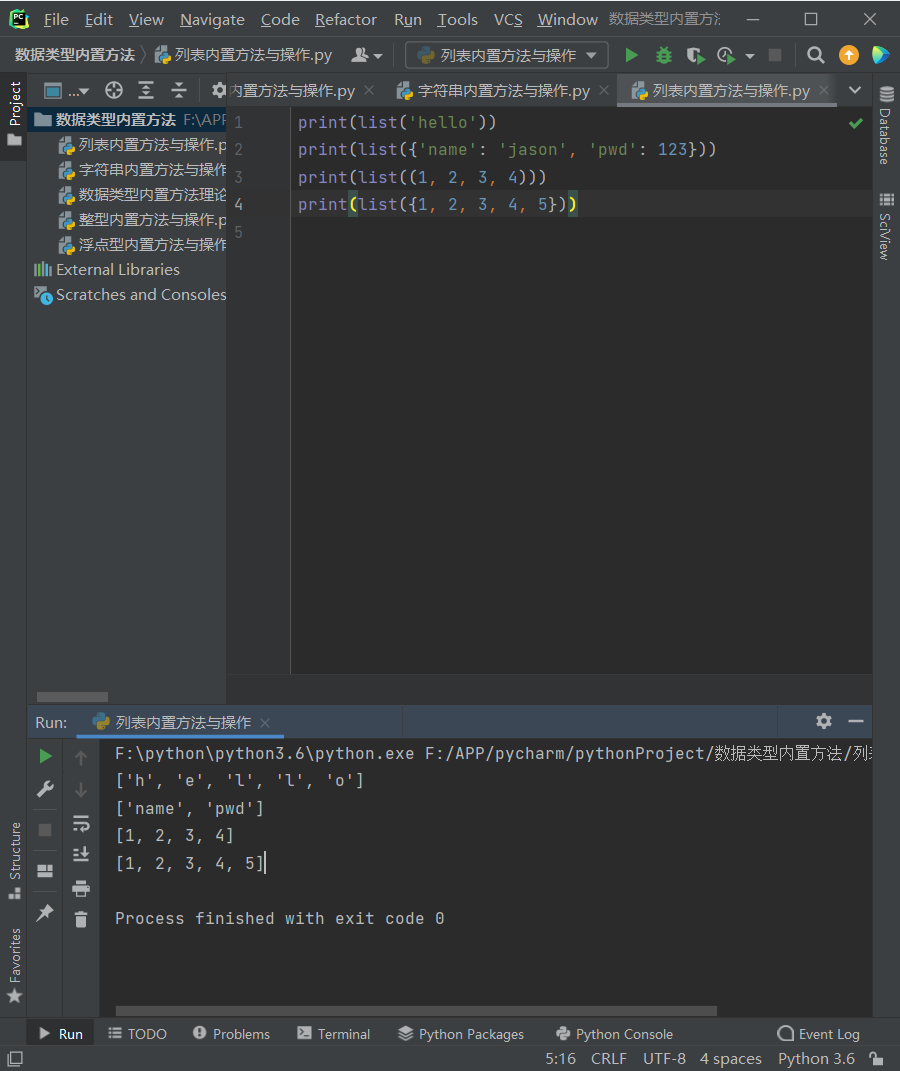Viewport: 900px width, 1071px height.
Task: Open 浮点型内置方法与操作 file in tree
Action: pyautogui.click(x=142, y=245)
